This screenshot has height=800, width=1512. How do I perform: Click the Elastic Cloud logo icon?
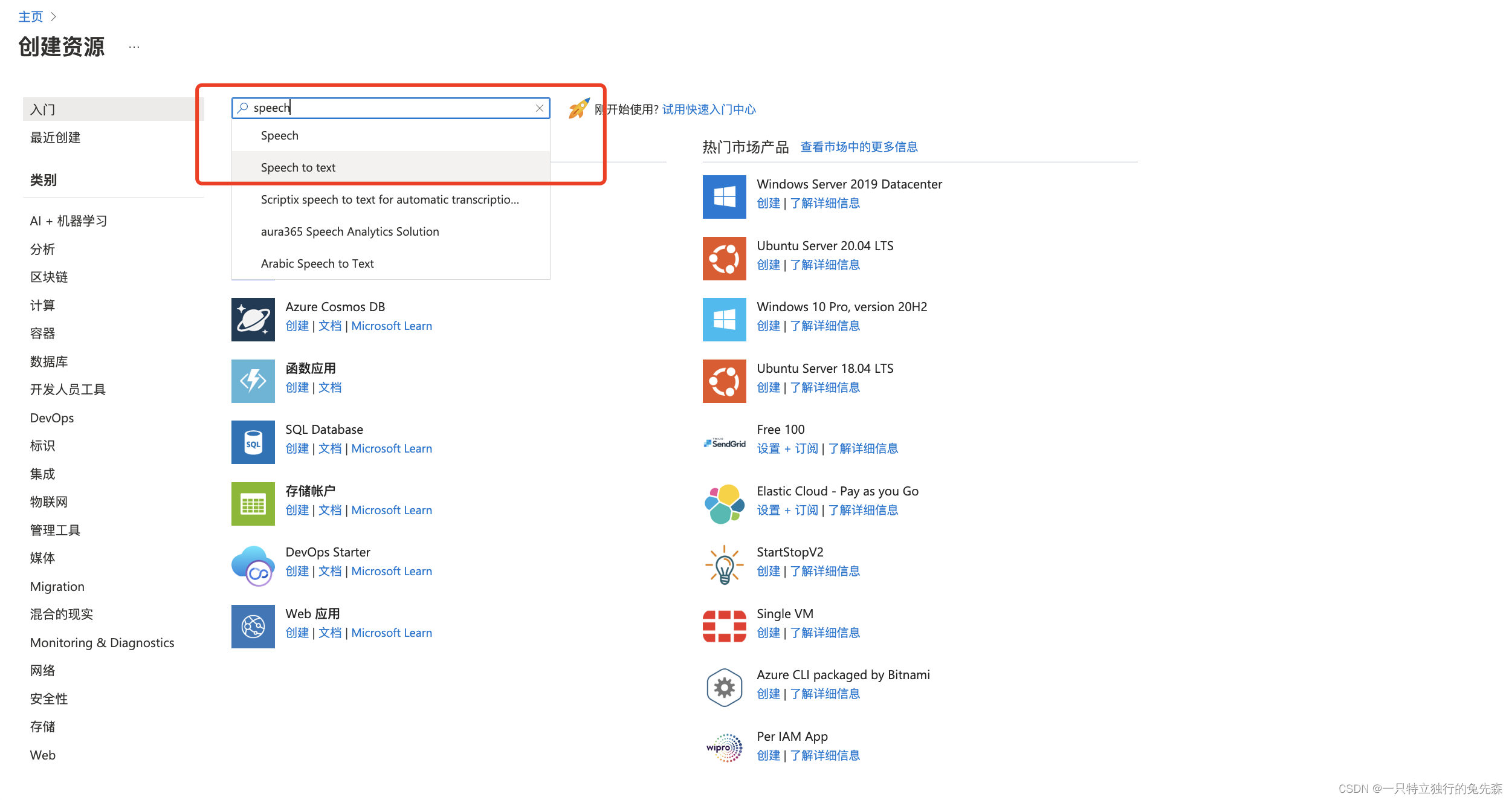[x=724, y=503]
